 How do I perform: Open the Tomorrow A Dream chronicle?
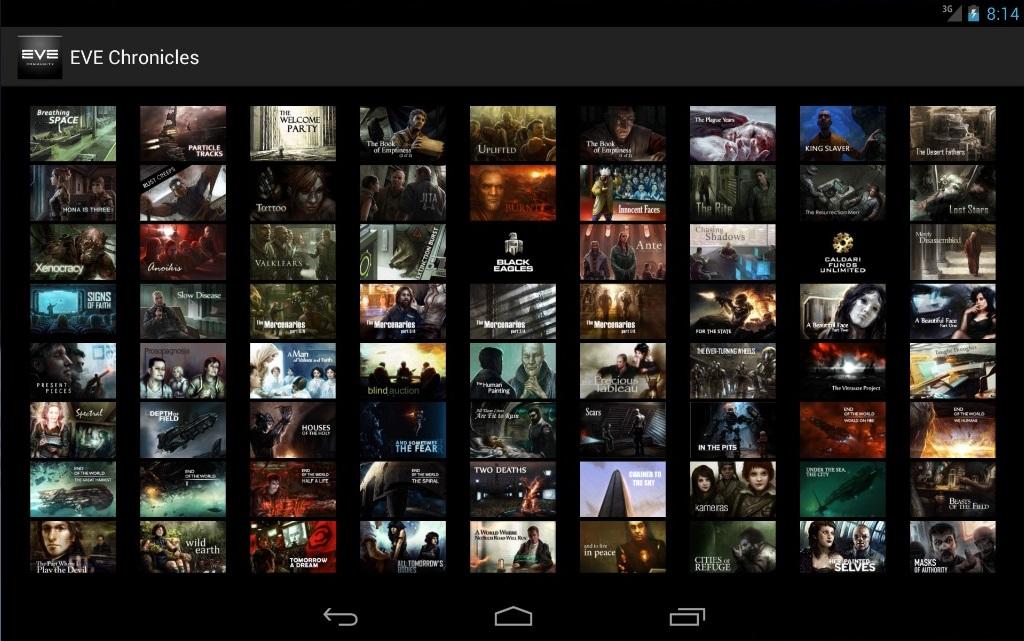293,548
